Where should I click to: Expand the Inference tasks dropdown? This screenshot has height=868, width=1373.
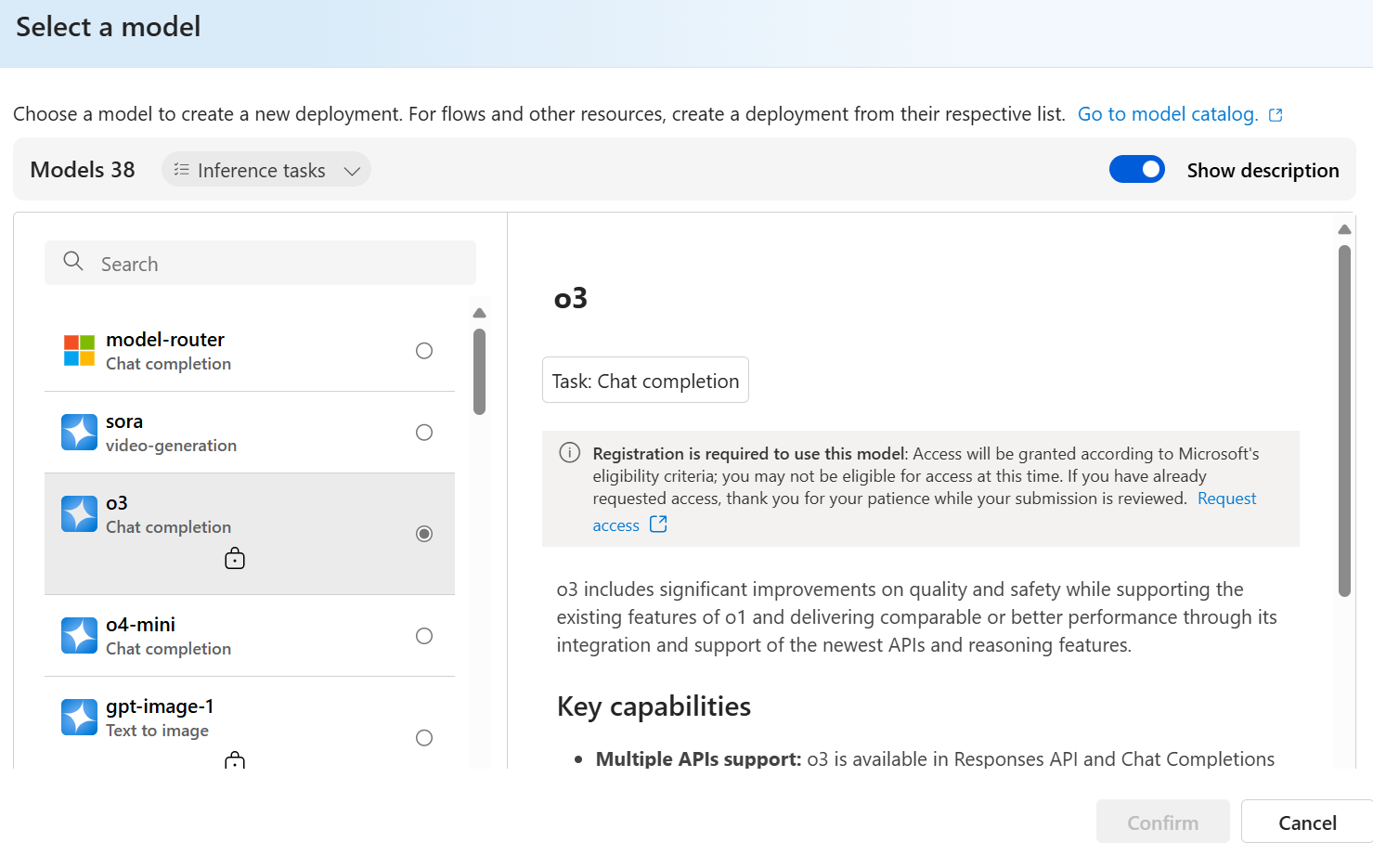click(266, 170)
